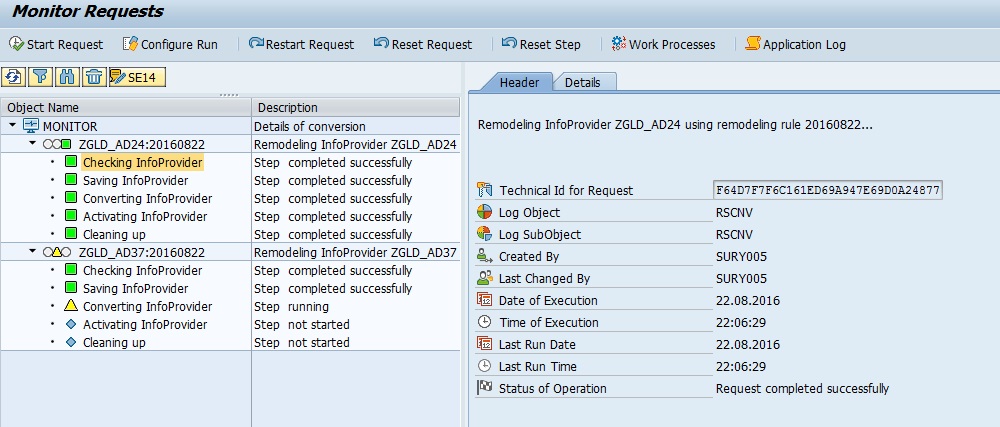
Task: Collapse the ZGLD_AD24:20160822 request node
Action: [x=33, y=144]
